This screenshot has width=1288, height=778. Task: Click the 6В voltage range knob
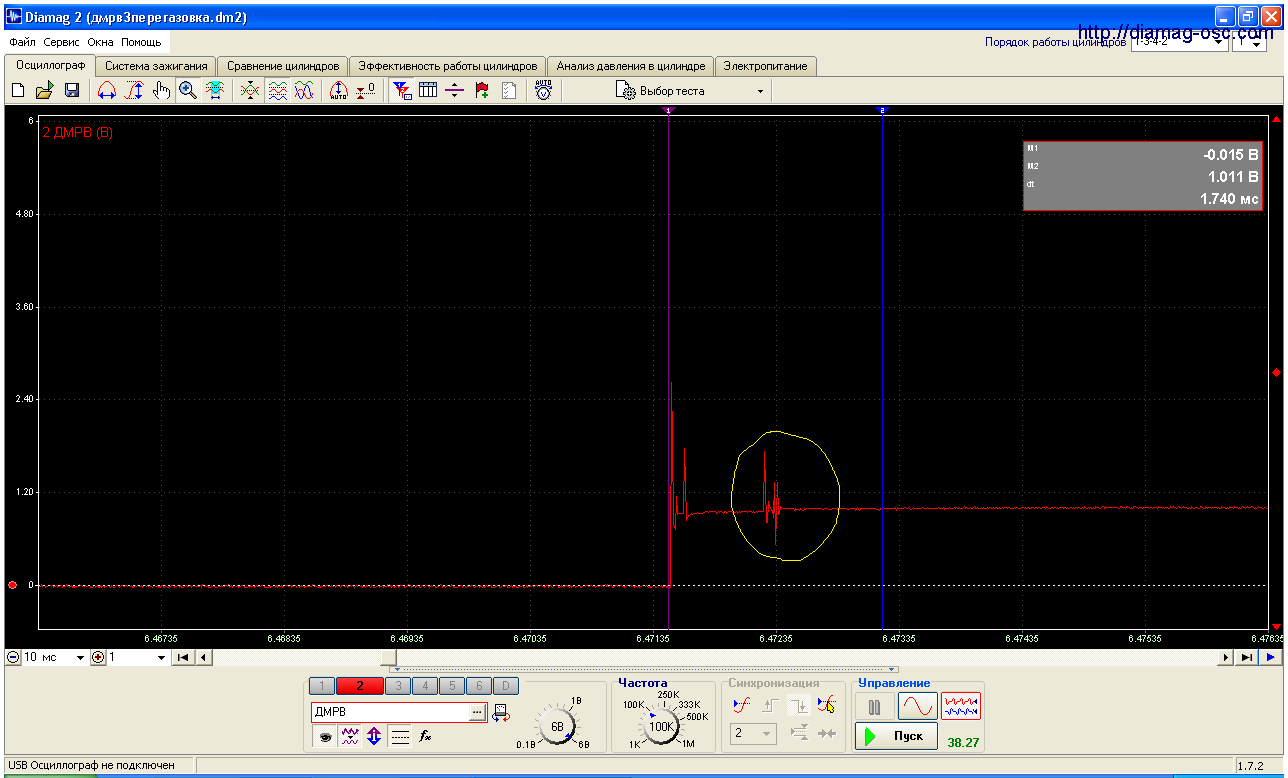pyautogui.click(x=558, y=726)
